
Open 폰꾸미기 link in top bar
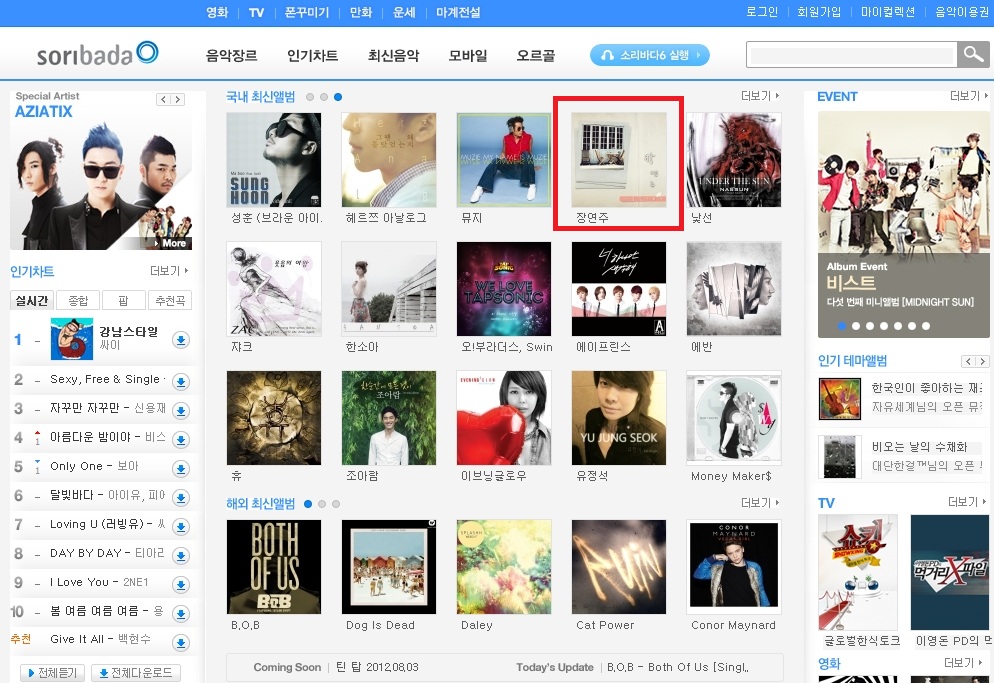point(307,12)
